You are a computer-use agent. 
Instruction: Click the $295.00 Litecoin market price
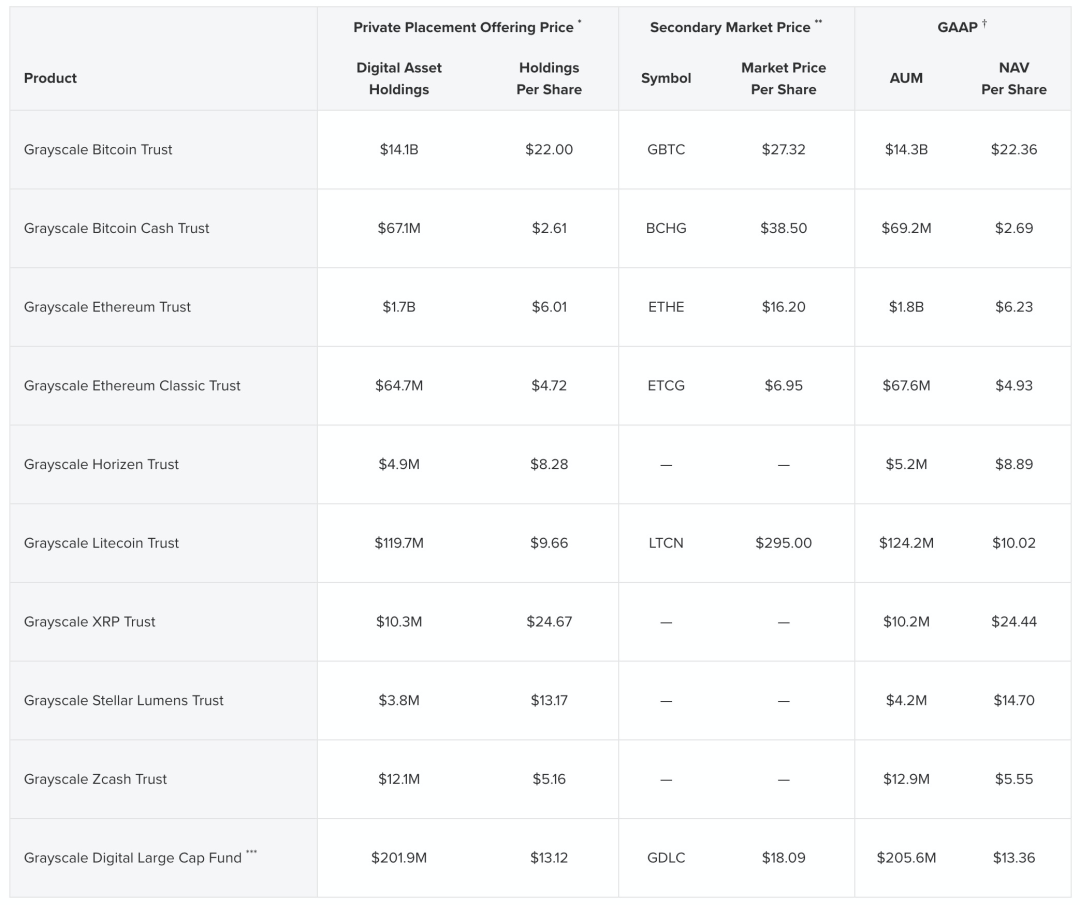point(783,543)
